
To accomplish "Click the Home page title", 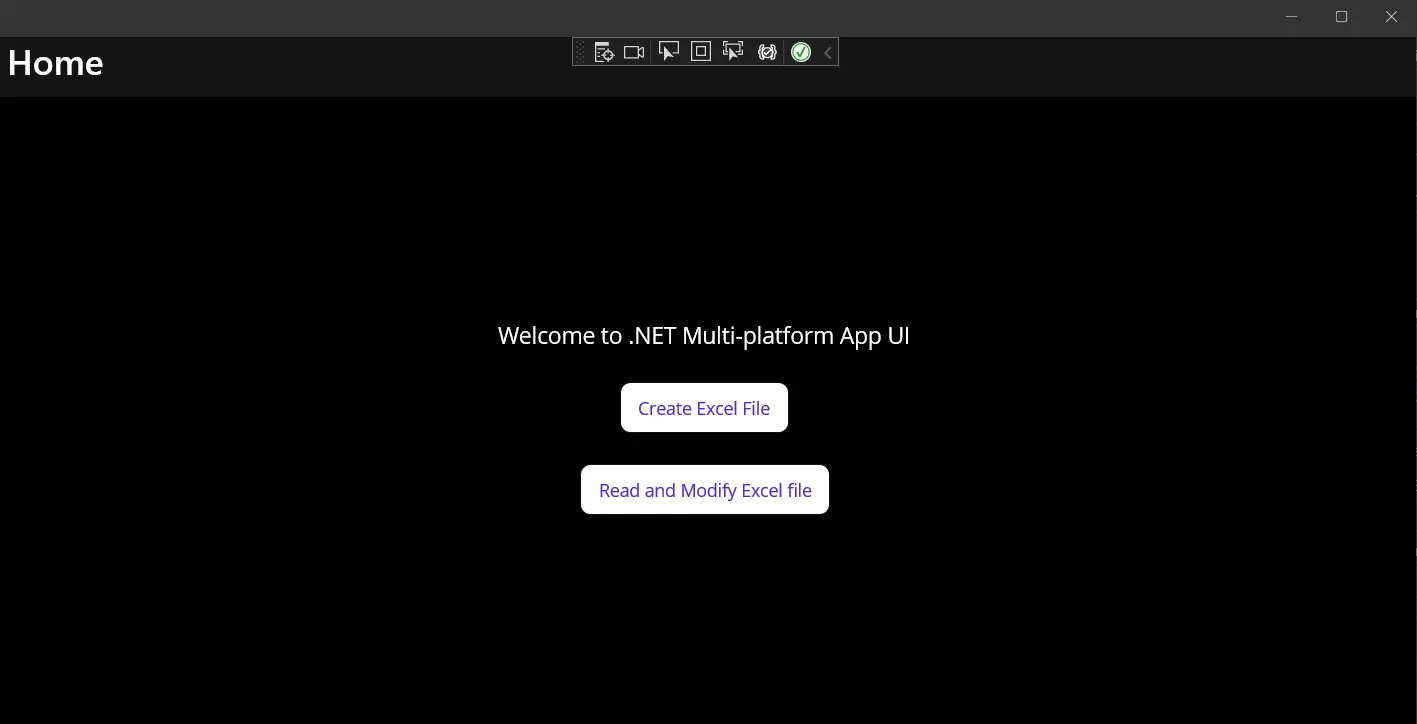I will pos(55,63).
